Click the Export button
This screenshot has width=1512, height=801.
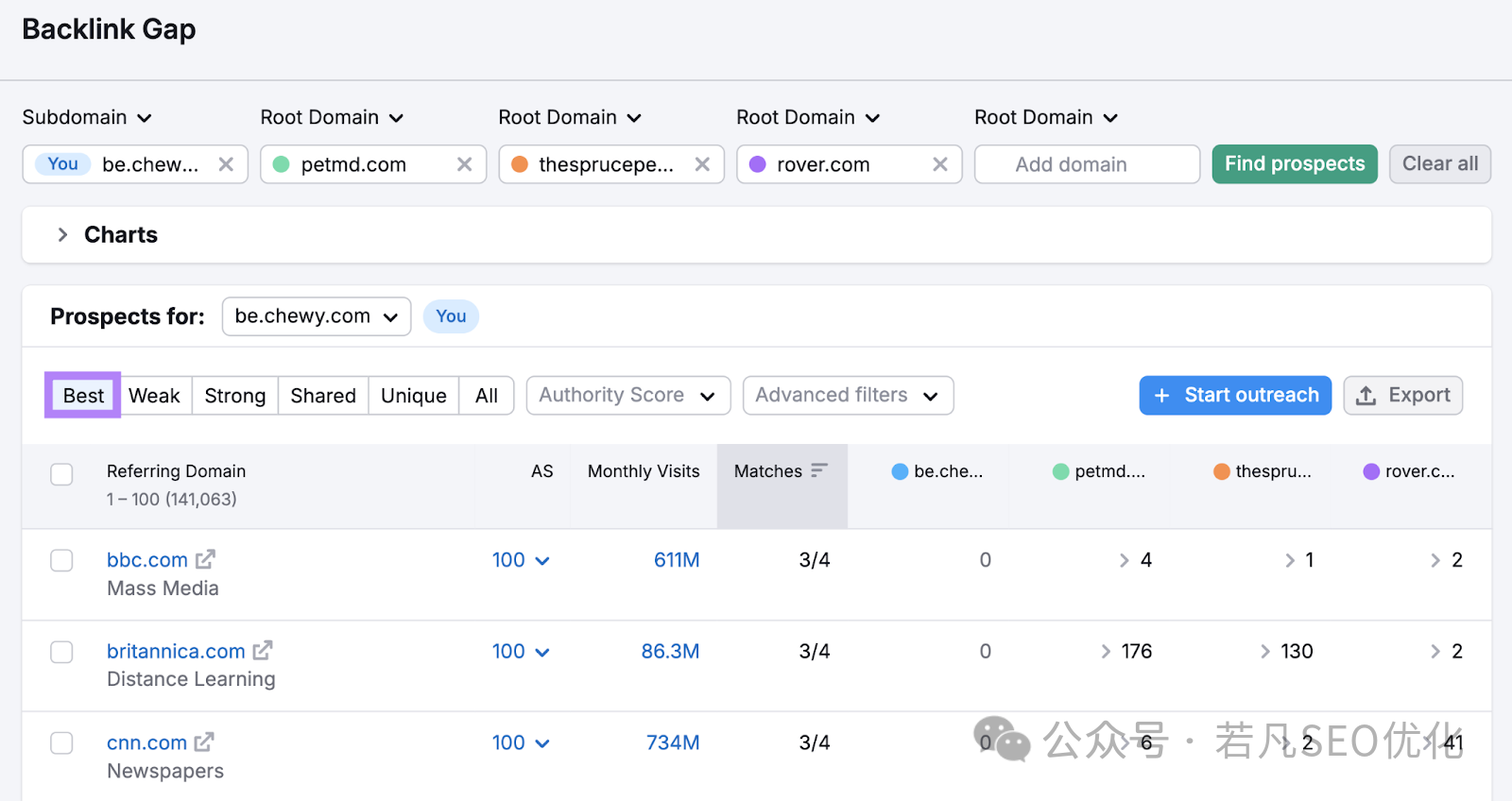[1403, 396]
